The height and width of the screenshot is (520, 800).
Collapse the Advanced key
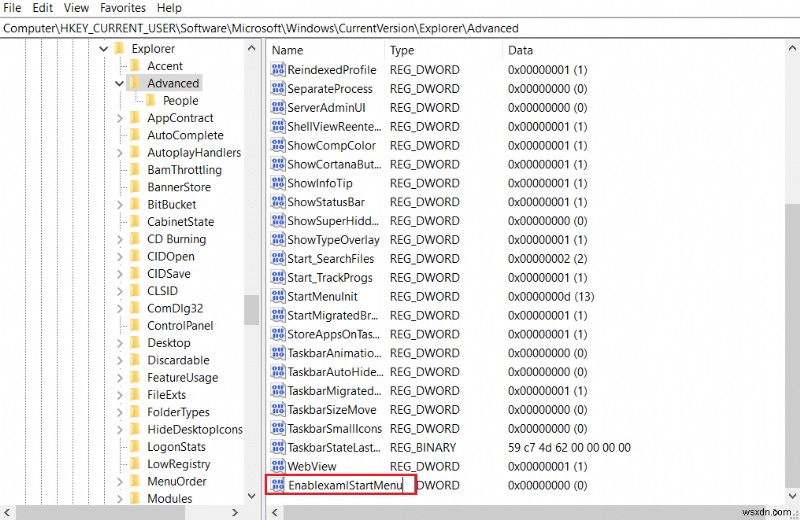click(119, 83)
